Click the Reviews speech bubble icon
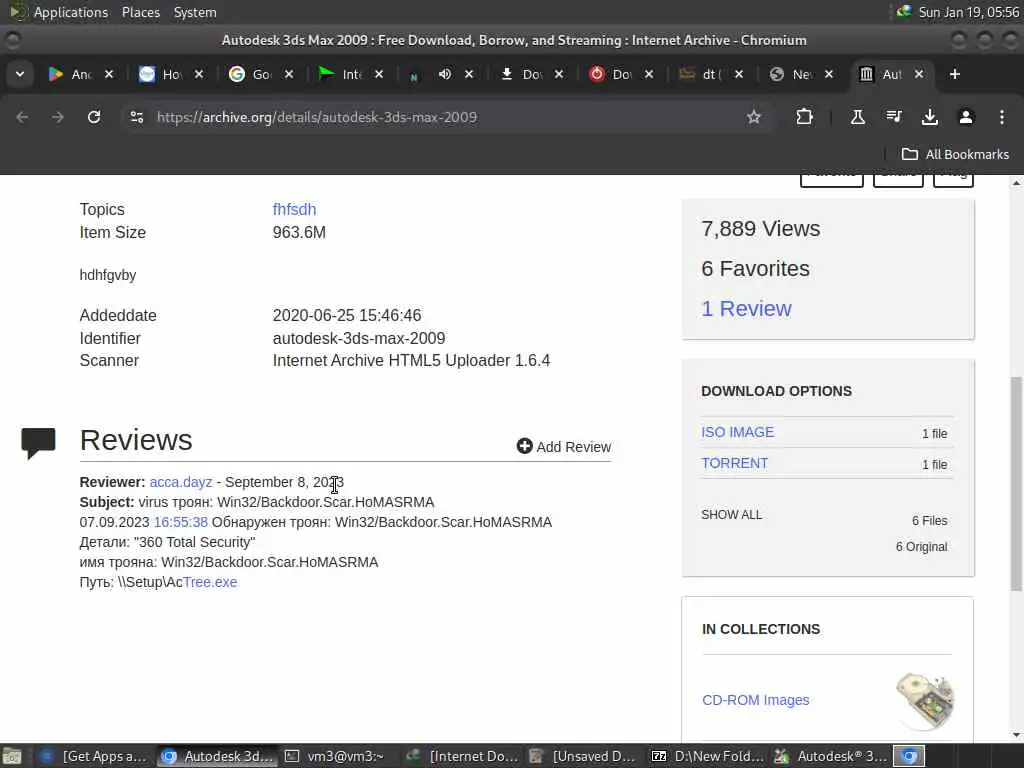Image resolution: width=1024 pixels, height=768 pixels. point(39,443)
